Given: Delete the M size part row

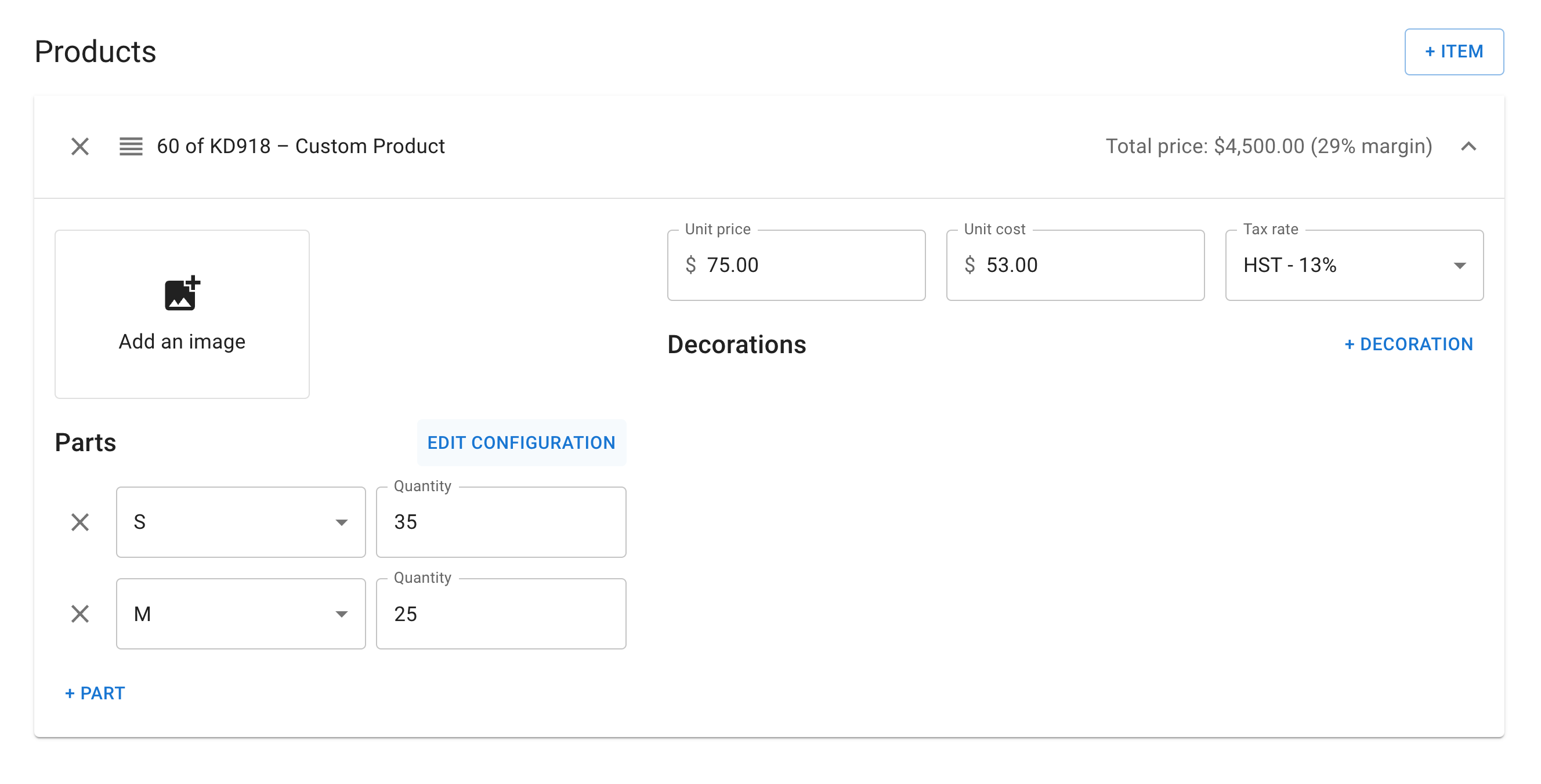Looking at the screenshot, I should [79, 614].
